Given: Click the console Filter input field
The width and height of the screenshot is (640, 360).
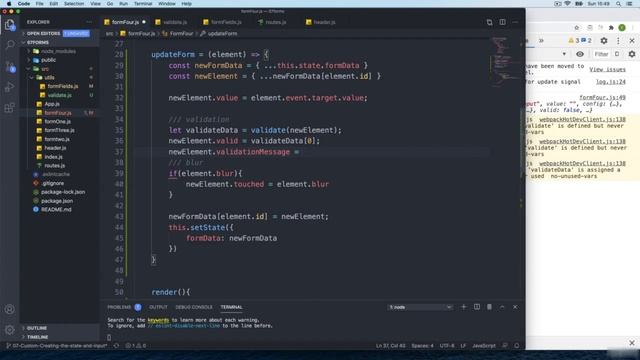Looking at the screenshot, I should (601, 54).
